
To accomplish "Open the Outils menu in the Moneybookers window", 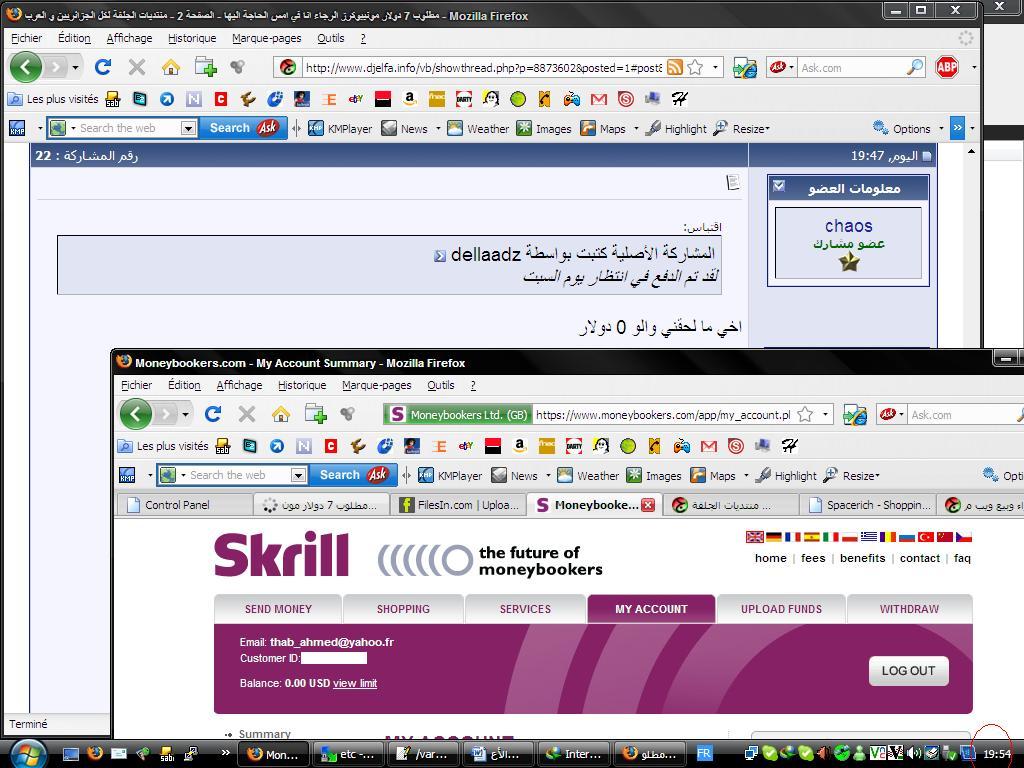I will click(441, 385).
